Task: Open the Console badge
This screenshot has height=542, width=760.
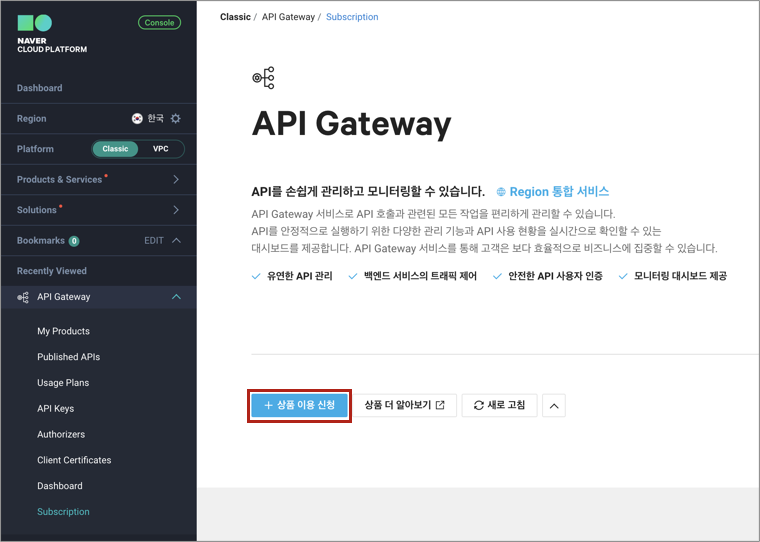Action: [x=159, y=23]
